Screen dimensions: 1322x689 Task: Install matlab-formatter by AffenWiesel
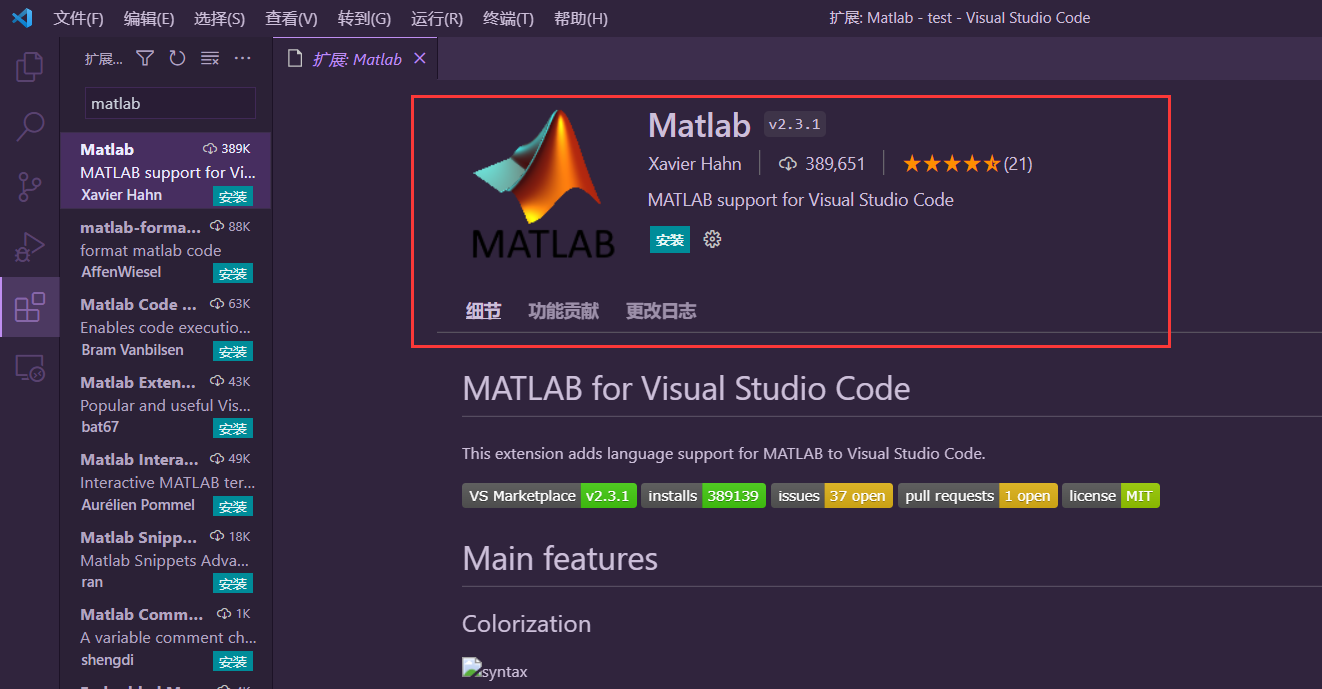point(233,274)
